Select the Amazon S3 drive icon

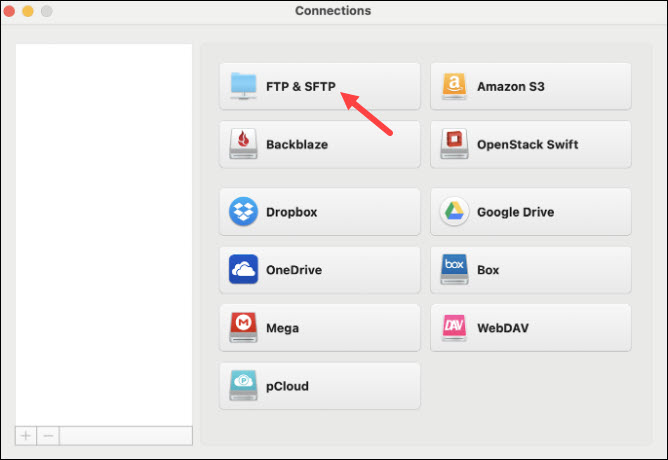pyautogui.click(x=454, y=86)
